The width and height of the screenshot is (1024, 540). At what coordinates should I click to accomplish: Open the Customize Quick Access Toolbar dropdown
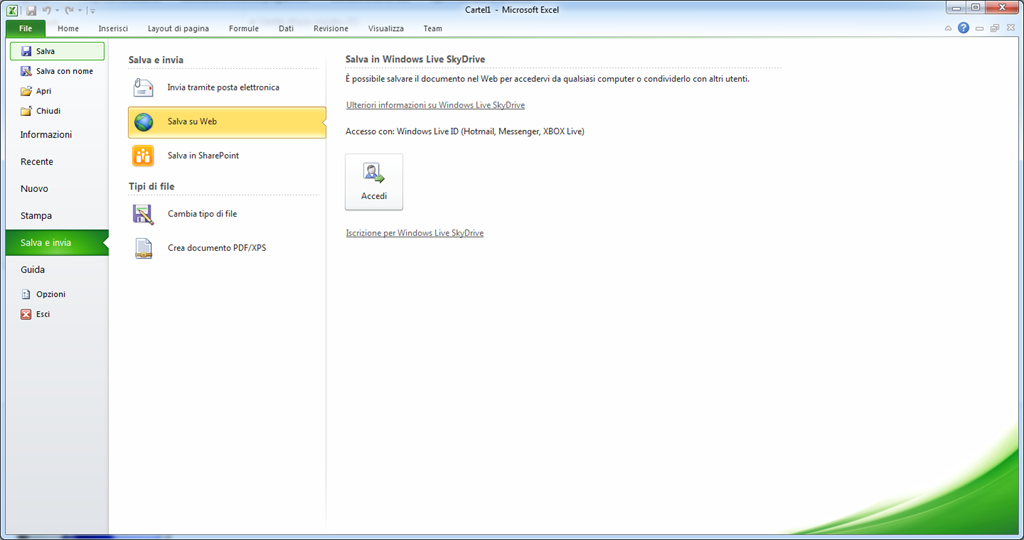click(92, 10)
